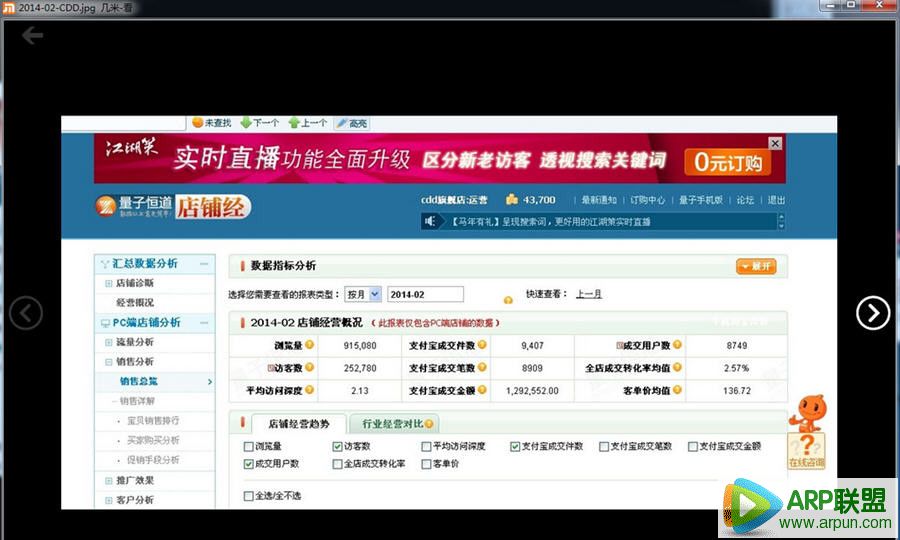Select 销售总览 in sidebar
Viewport: 900px width, 540px height.
tap(138, 381)
